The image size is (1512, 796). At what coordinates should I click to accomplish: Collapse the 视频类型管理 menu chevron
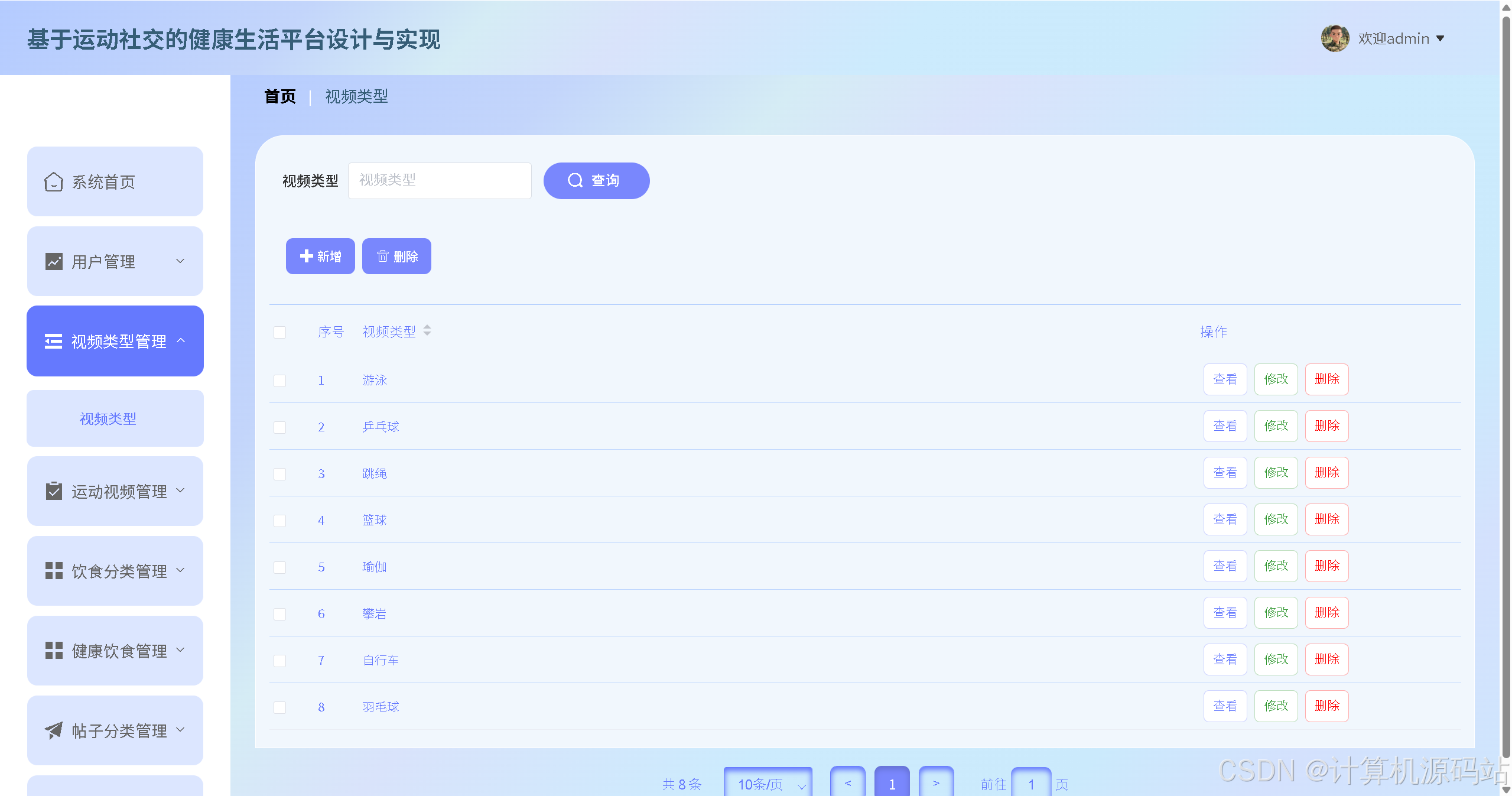[x=181, y=340]
